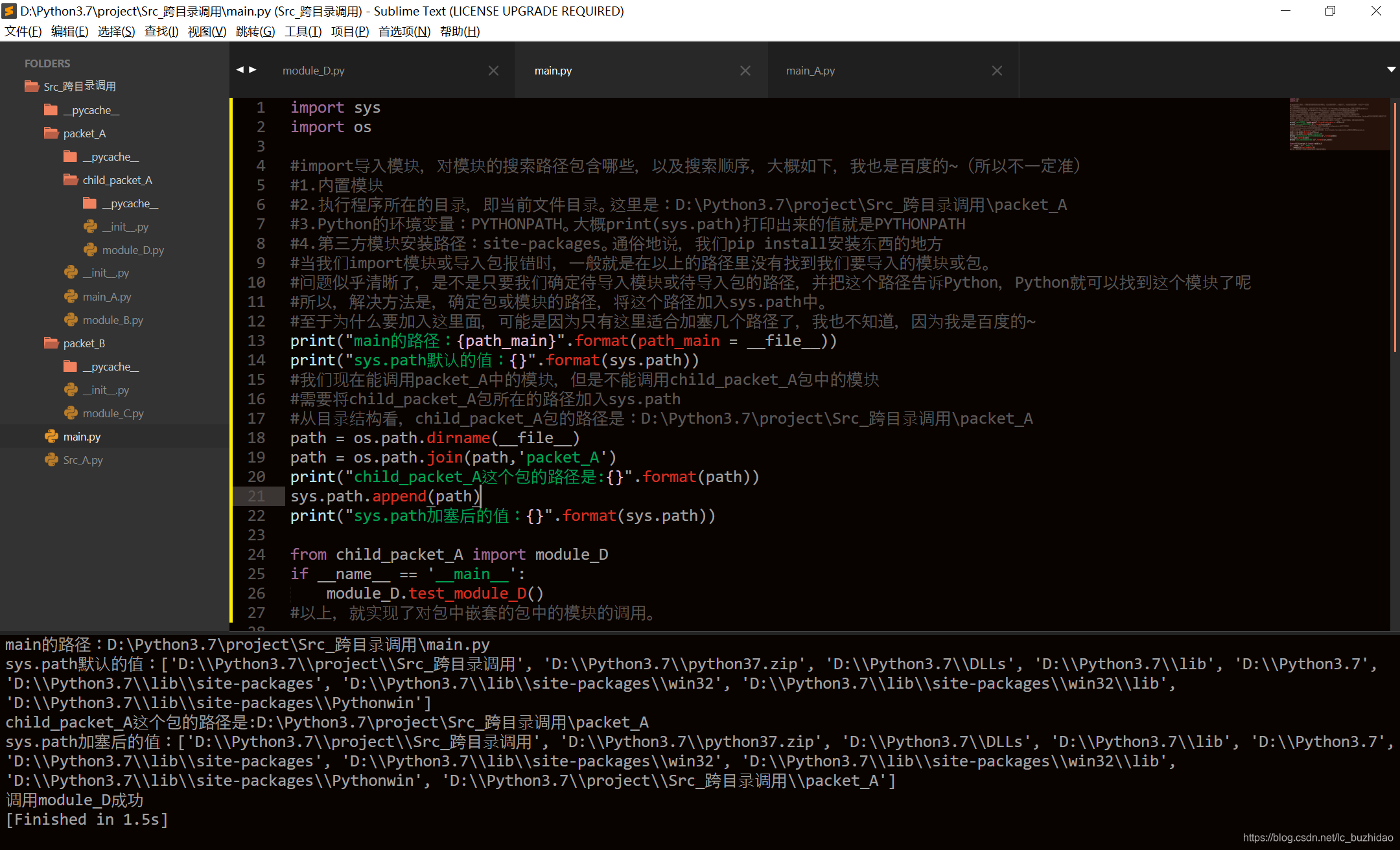Click line number 24 in gutter
The height and width of the screenshot is (850, 1400).
pyautogui.click(x=257, y=555)
